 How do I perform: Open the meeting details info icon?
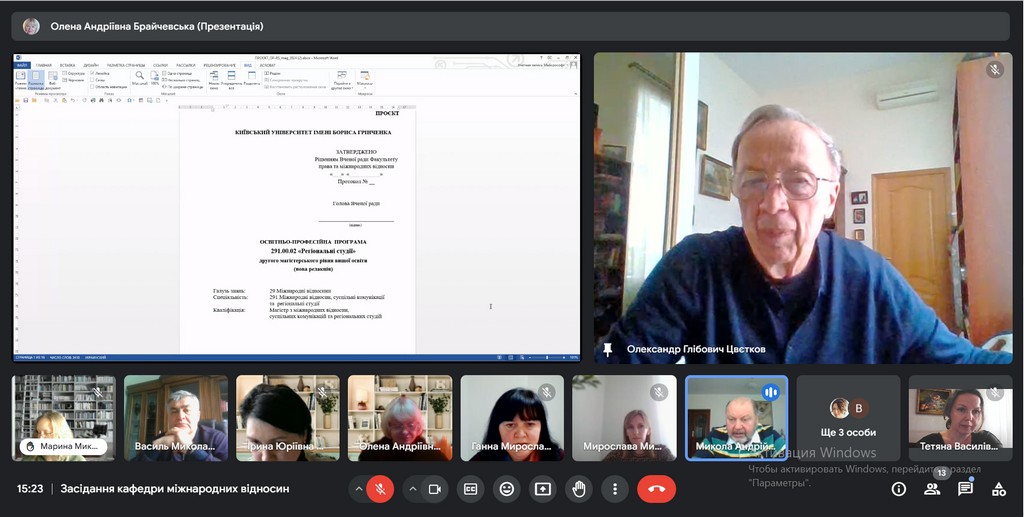tap(899, 489)
